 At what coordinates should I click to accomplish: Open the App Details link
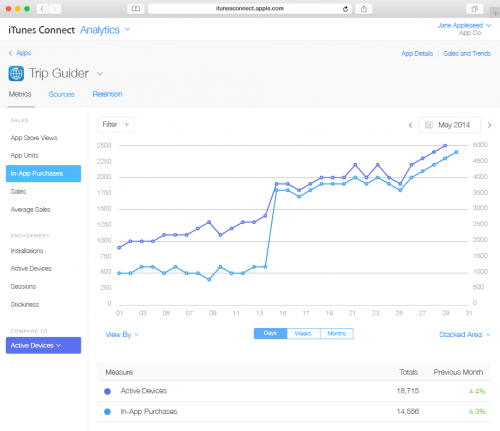click(x=417, y=54)
